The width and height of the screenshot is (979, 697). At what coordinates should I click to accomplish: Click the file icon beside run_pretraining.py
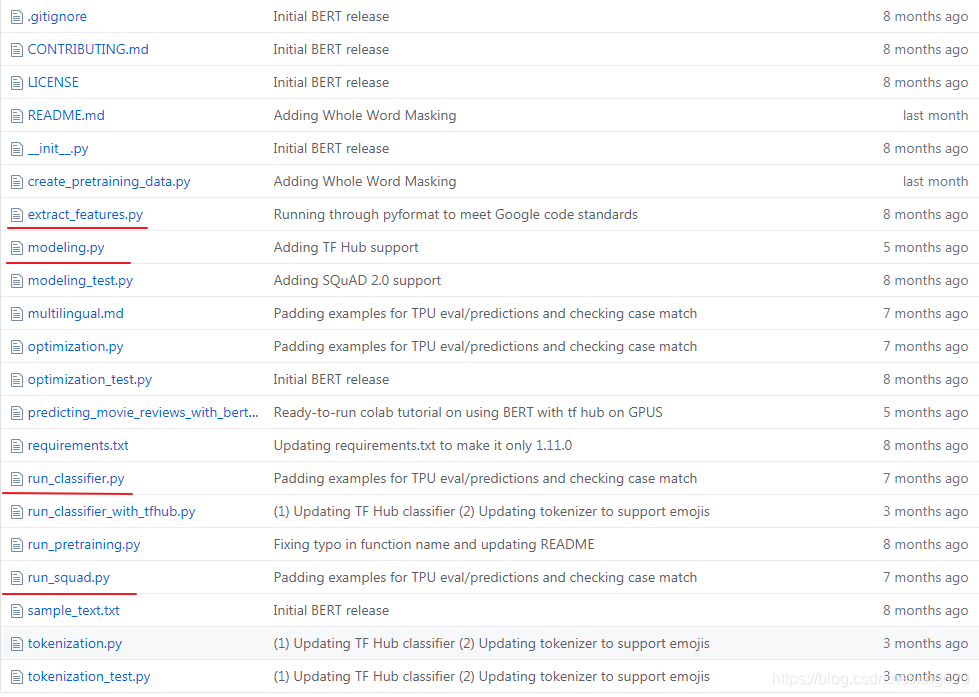(17, 545)
